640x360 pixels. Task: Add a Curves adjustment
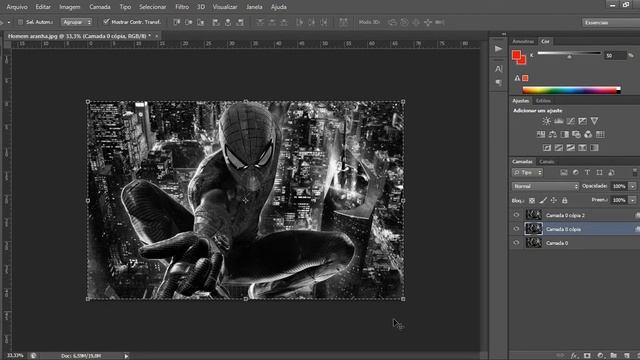(x=571, y=121)
